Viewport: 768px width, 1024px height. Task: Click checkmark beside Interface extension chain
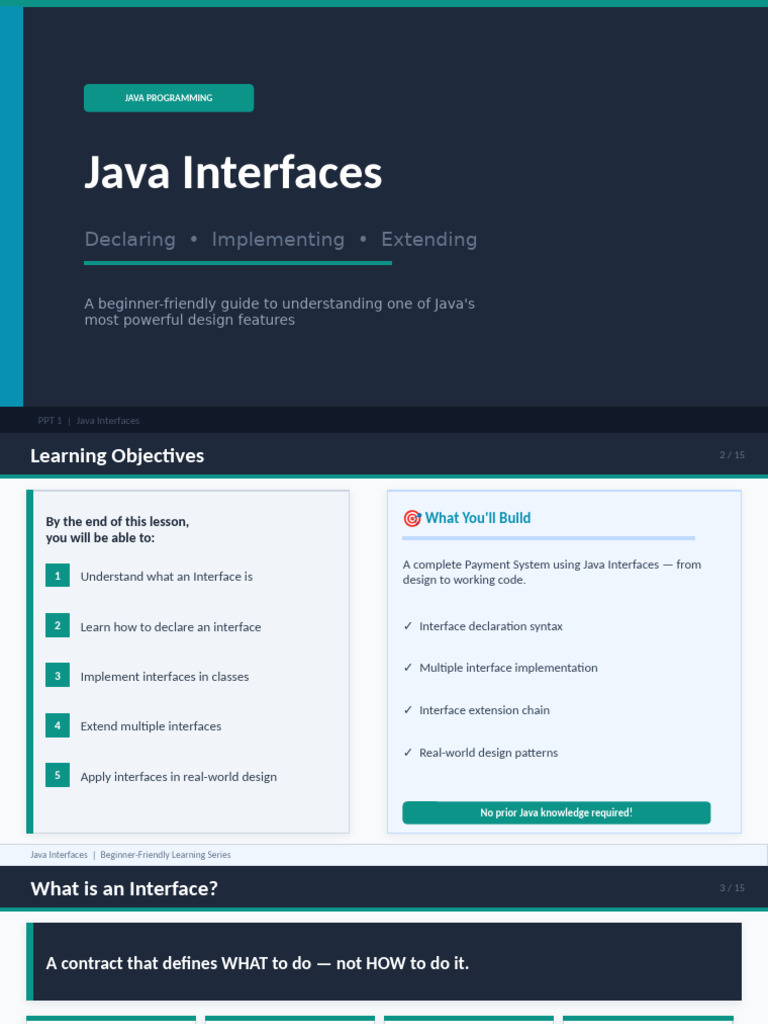coord(408,710)
